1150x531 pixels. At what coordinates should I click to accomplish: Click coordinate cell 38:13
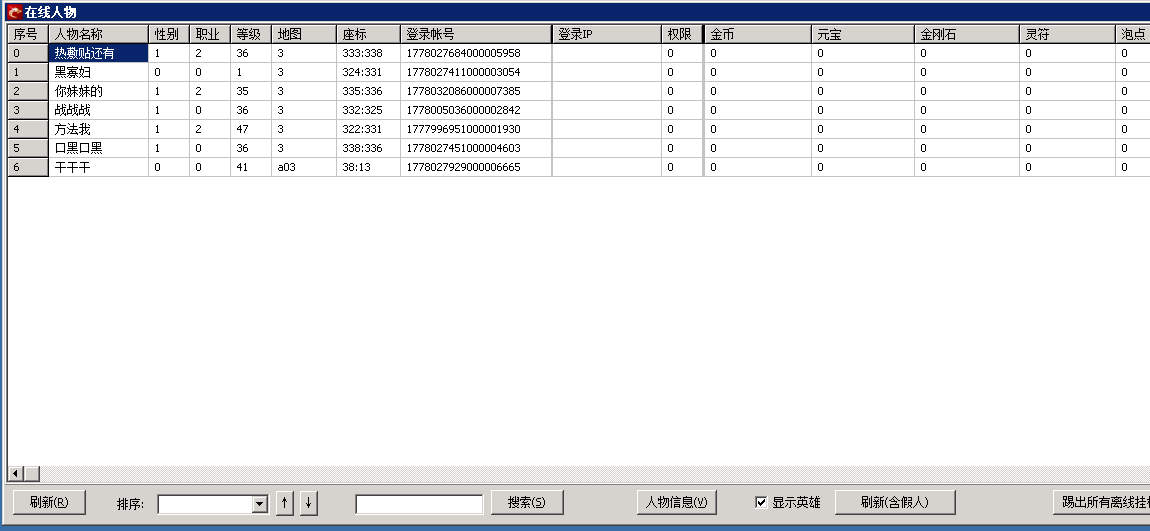click(368, 167)
